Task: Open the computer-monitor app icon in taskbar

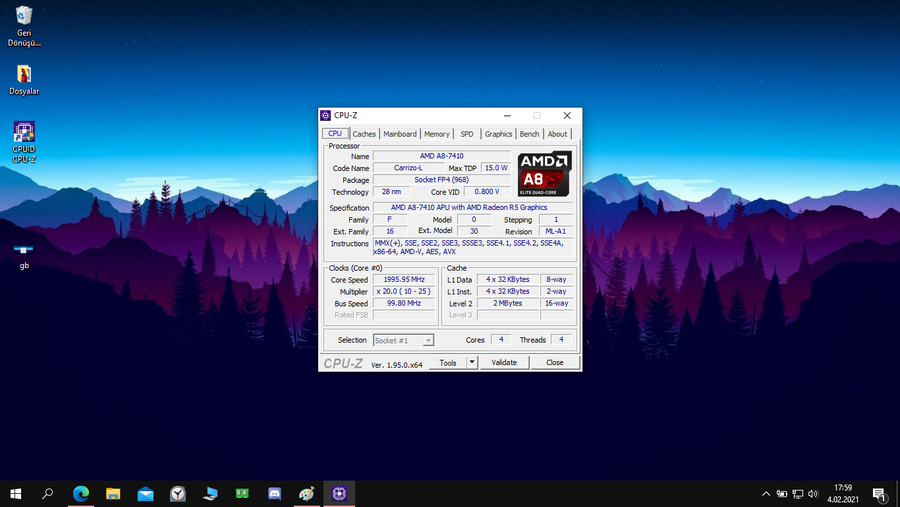Action: (x=210, y=494)
